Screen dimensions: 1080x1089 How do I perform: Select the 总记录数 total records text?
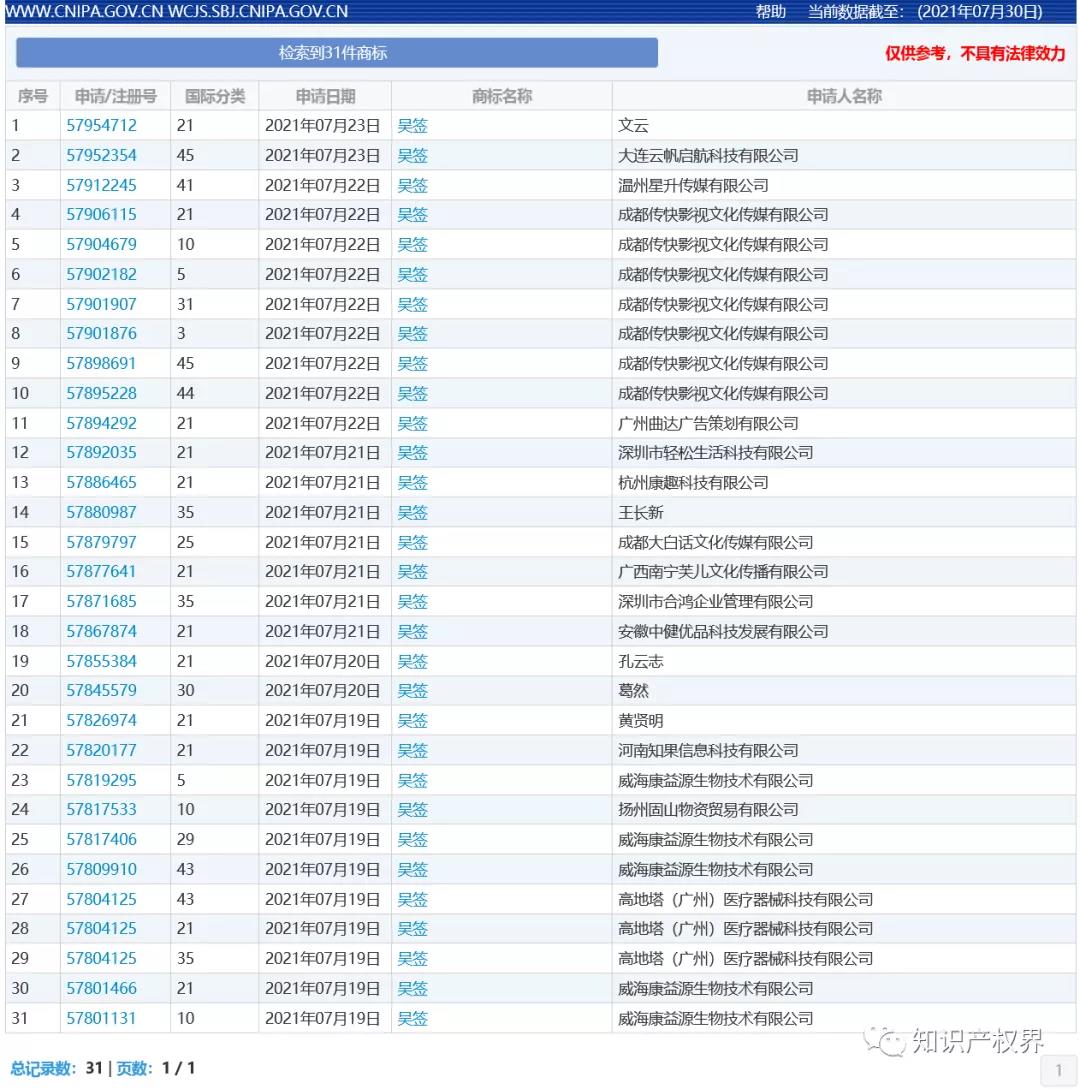tap(56, 1068)
